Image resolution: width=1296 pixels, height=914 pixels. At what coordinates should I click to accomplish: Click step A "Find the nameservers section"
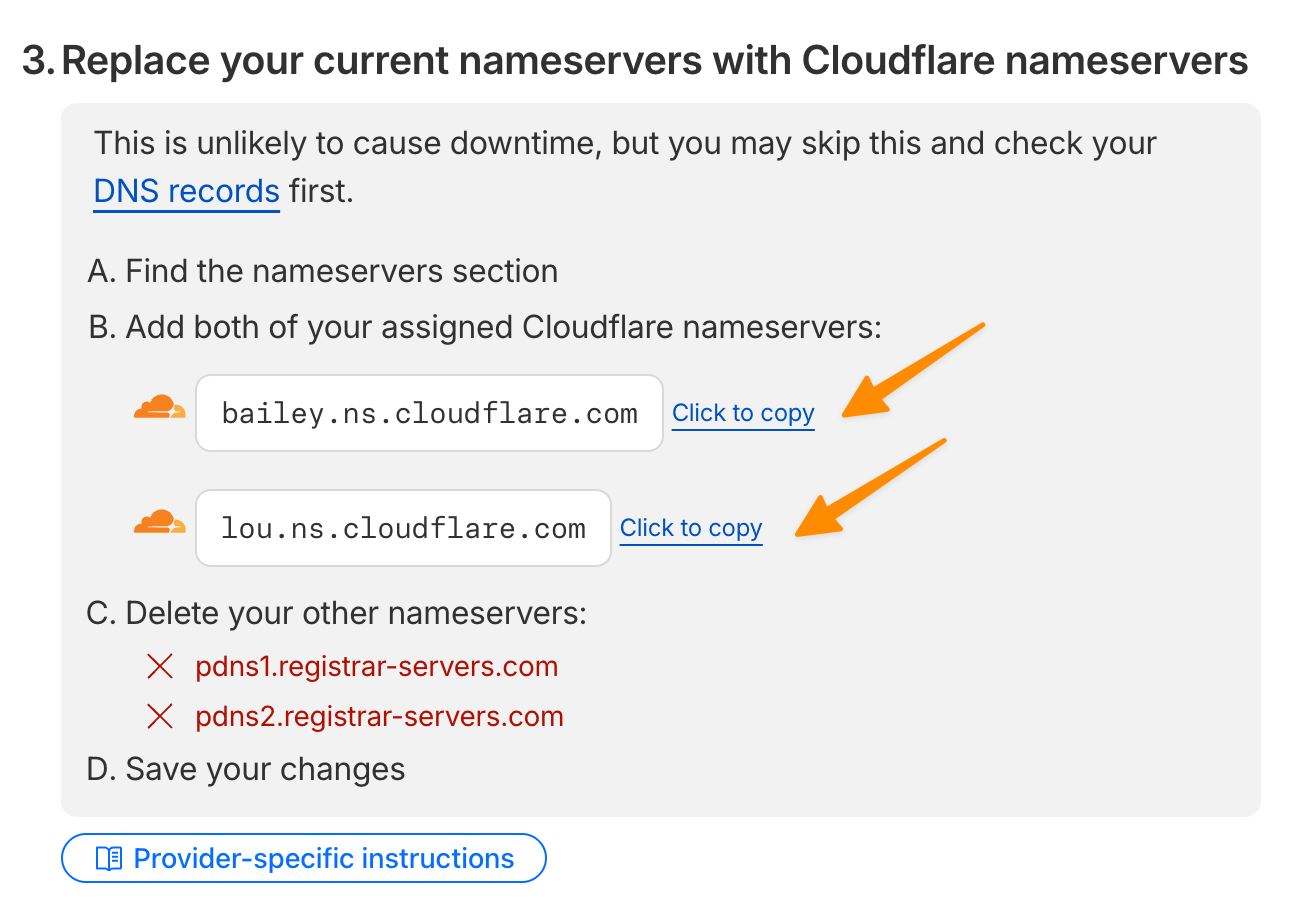pyautogui.click(x=322, y=272)
